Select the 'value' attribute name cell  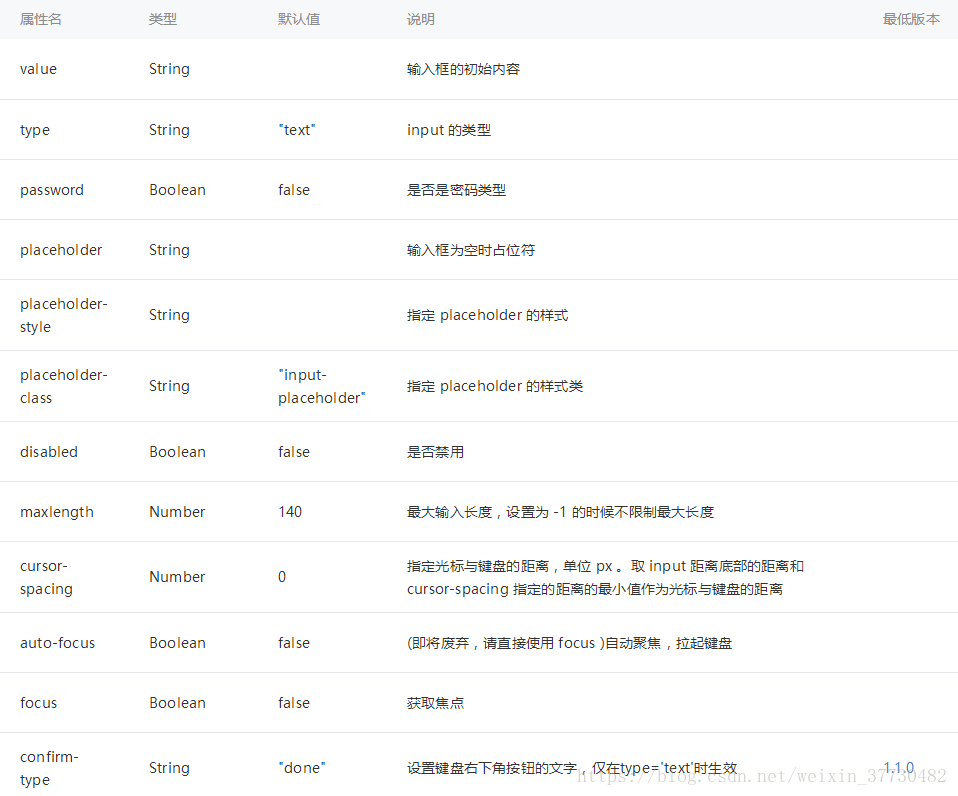38,69
